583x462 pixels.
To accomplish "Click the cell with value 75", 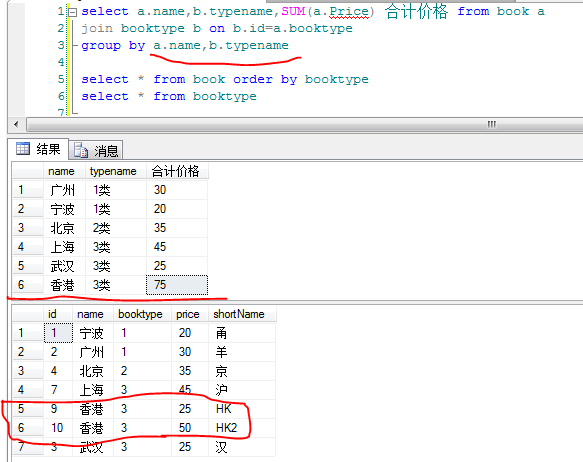I will [x=177, y=285].
